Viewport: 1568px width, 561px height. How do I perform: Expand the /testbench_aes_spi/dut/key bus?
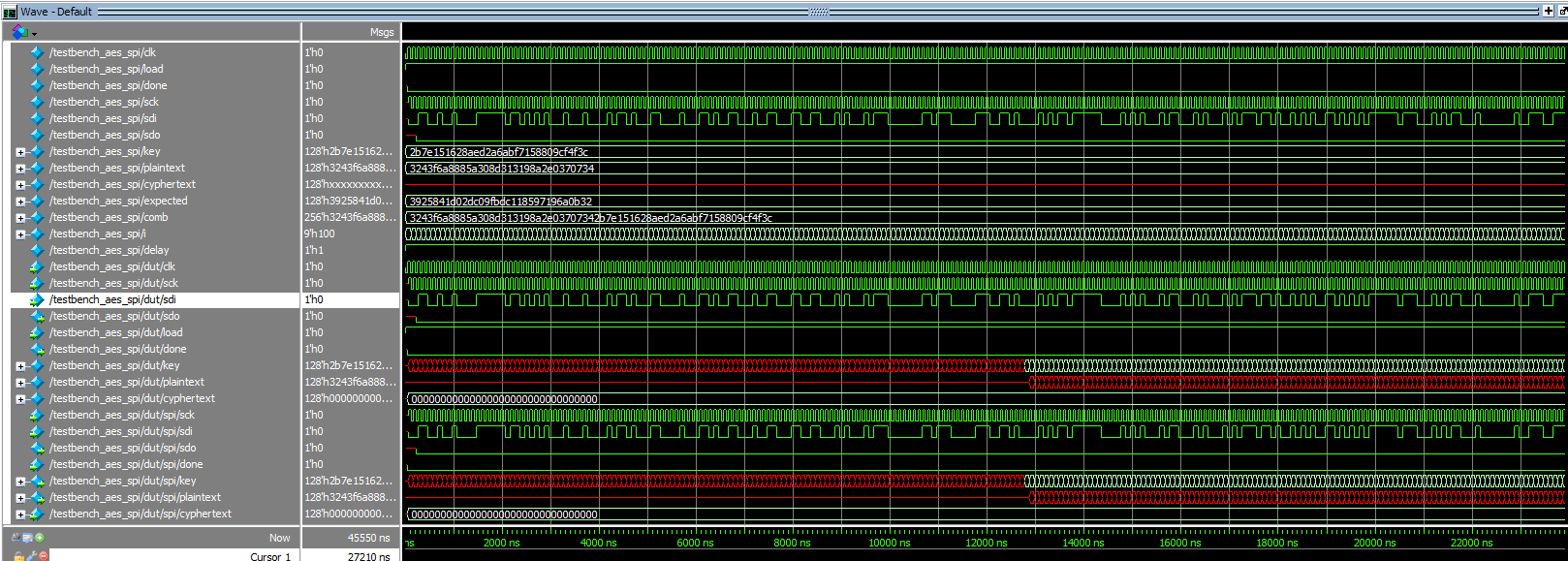(20, 366)
